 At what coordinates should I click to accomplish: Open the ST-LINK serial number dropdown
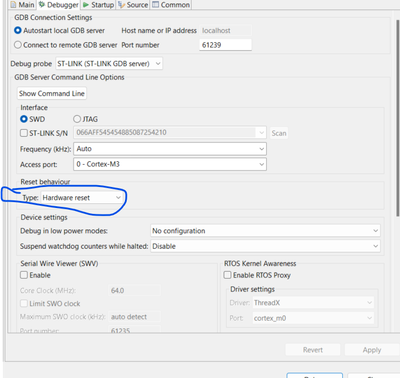tap(170, 133)
